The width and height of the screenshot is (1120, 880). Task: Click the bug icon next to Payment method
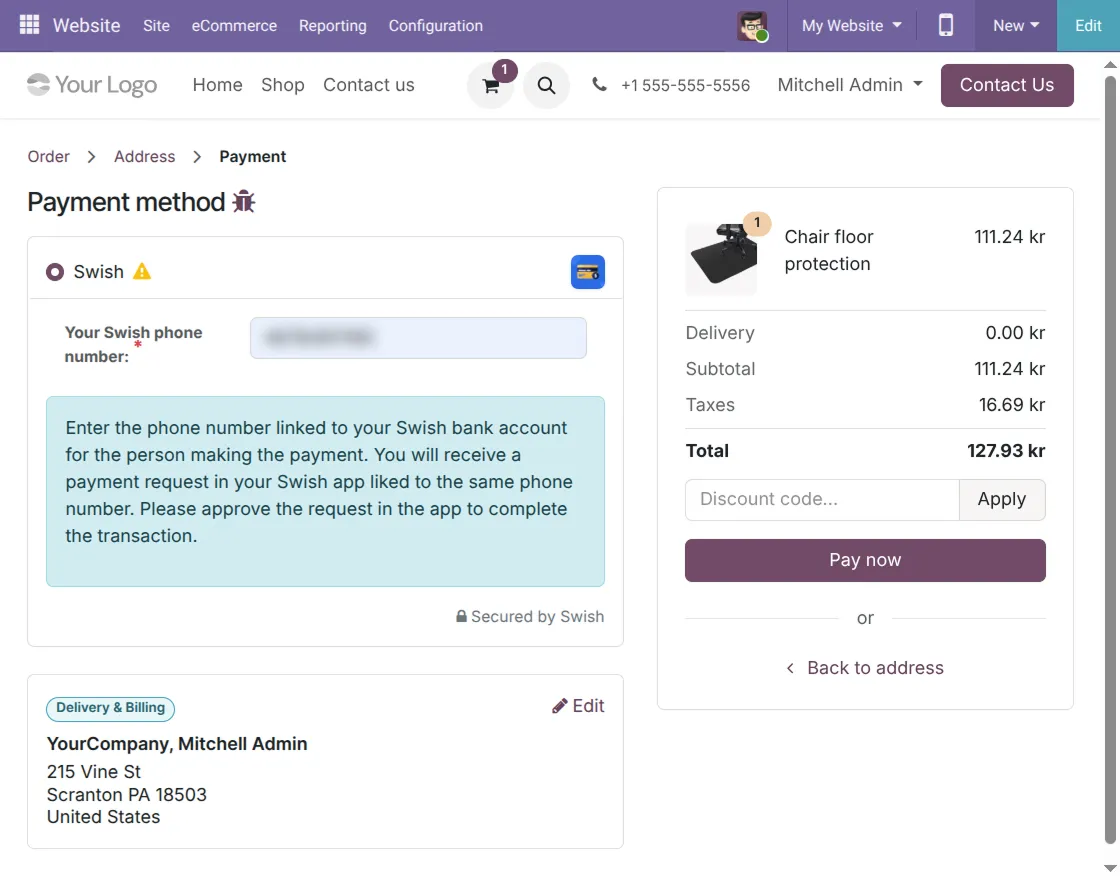tap(244, 202)
